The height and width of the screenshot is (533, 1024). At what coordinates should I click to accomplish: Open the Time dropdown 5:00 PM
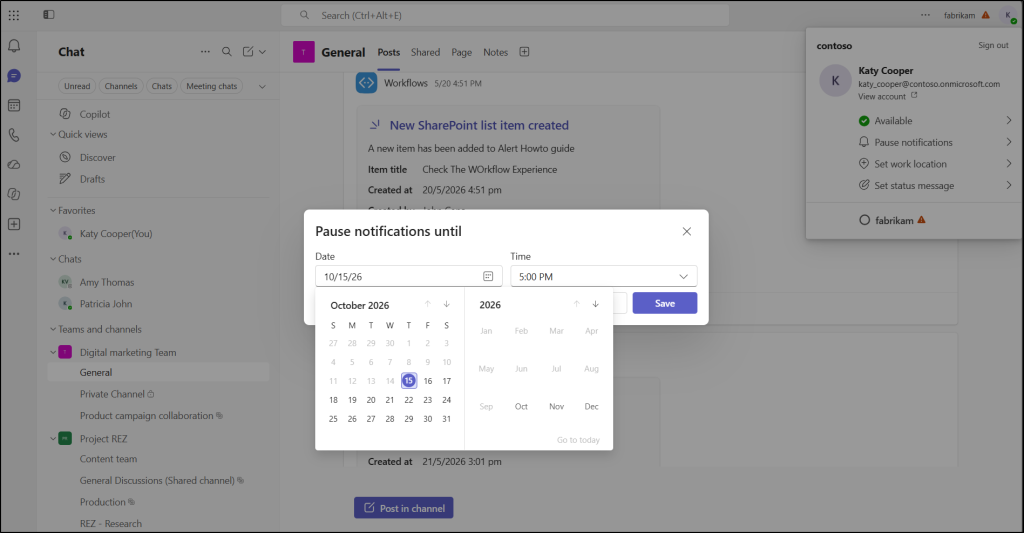603,276
